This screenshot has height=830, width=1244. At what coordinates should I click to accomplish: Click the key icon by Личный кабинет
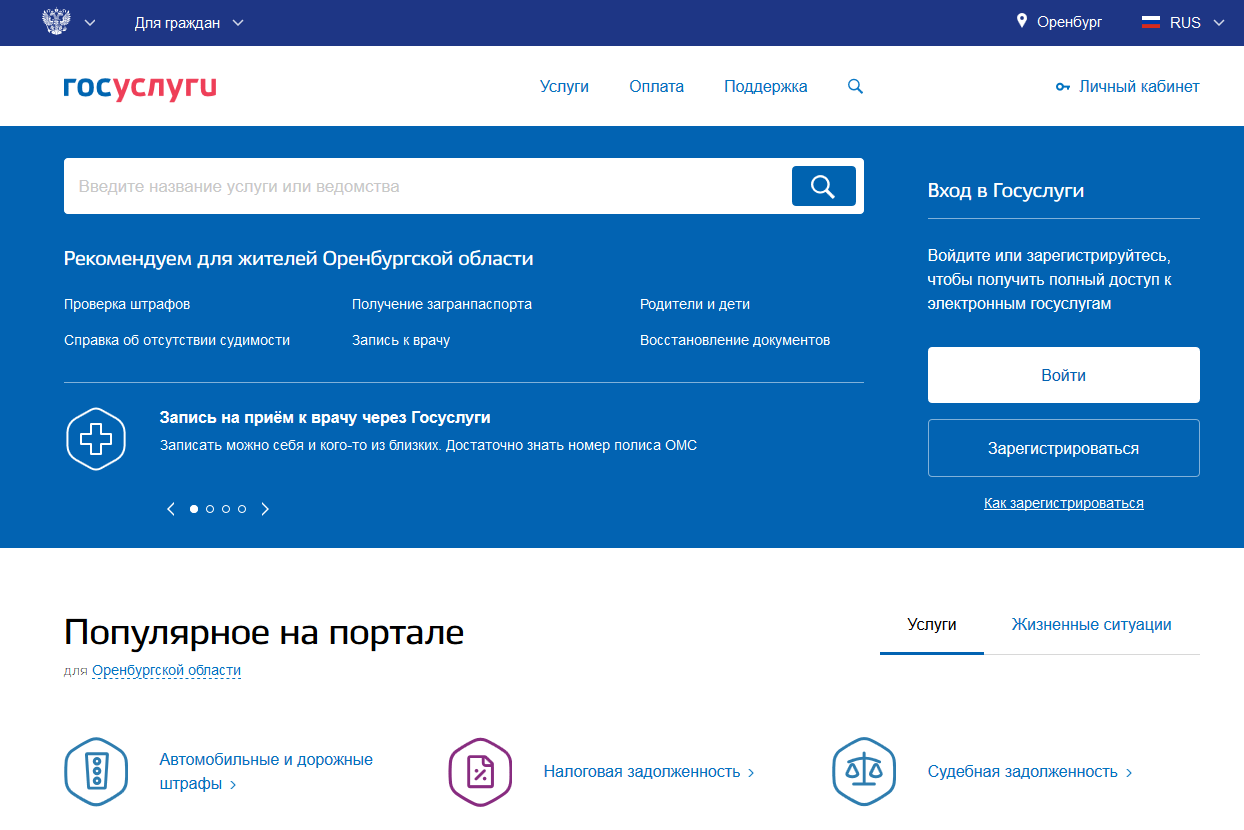tap(1063, 87)
